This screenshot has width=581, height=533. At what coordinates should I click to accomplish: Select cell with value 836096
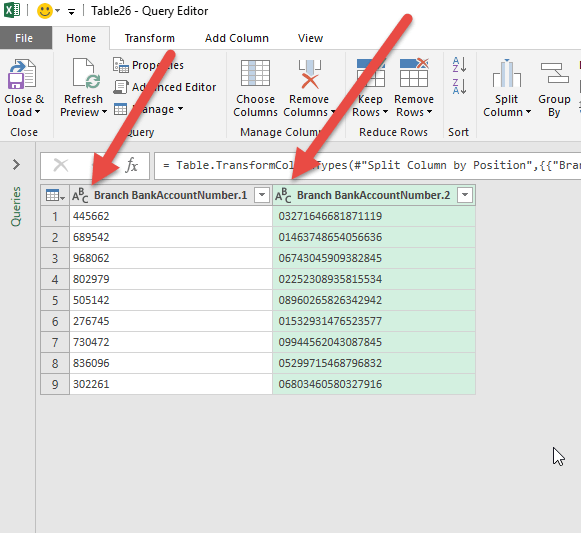tap(171, 363)
